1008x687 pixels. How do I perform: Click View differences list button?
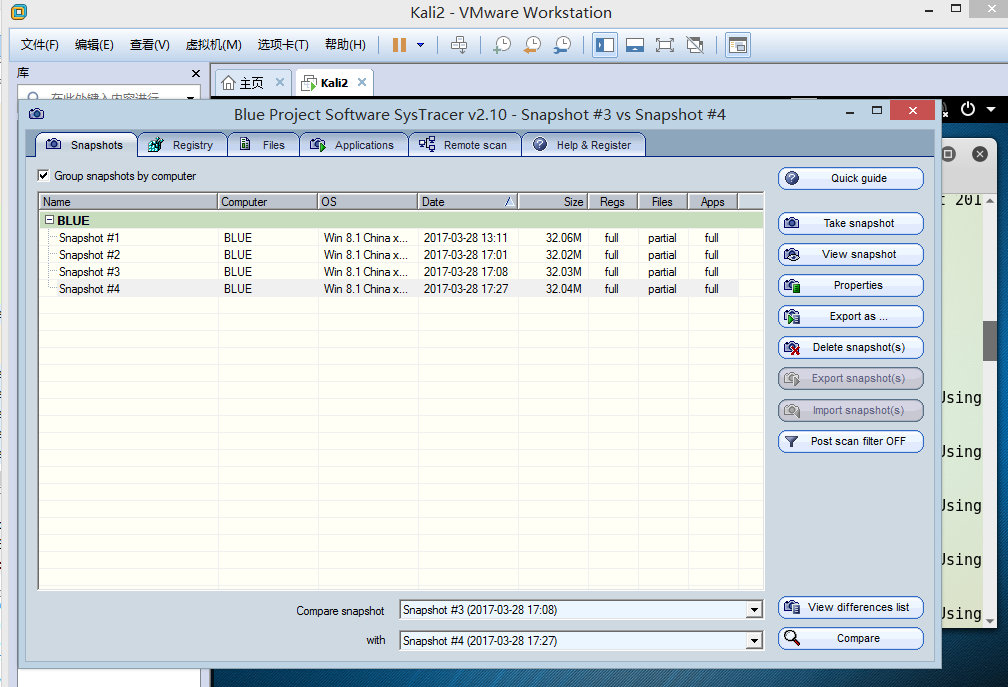pos(850,607)
